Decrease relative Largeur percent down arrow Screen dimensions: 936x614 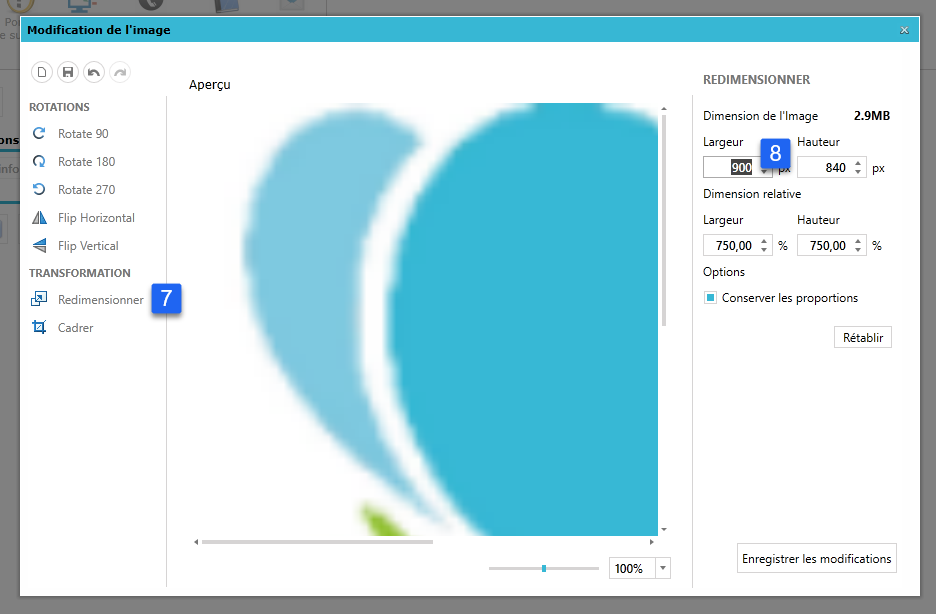pyautogui.click(x=764, y=250)
